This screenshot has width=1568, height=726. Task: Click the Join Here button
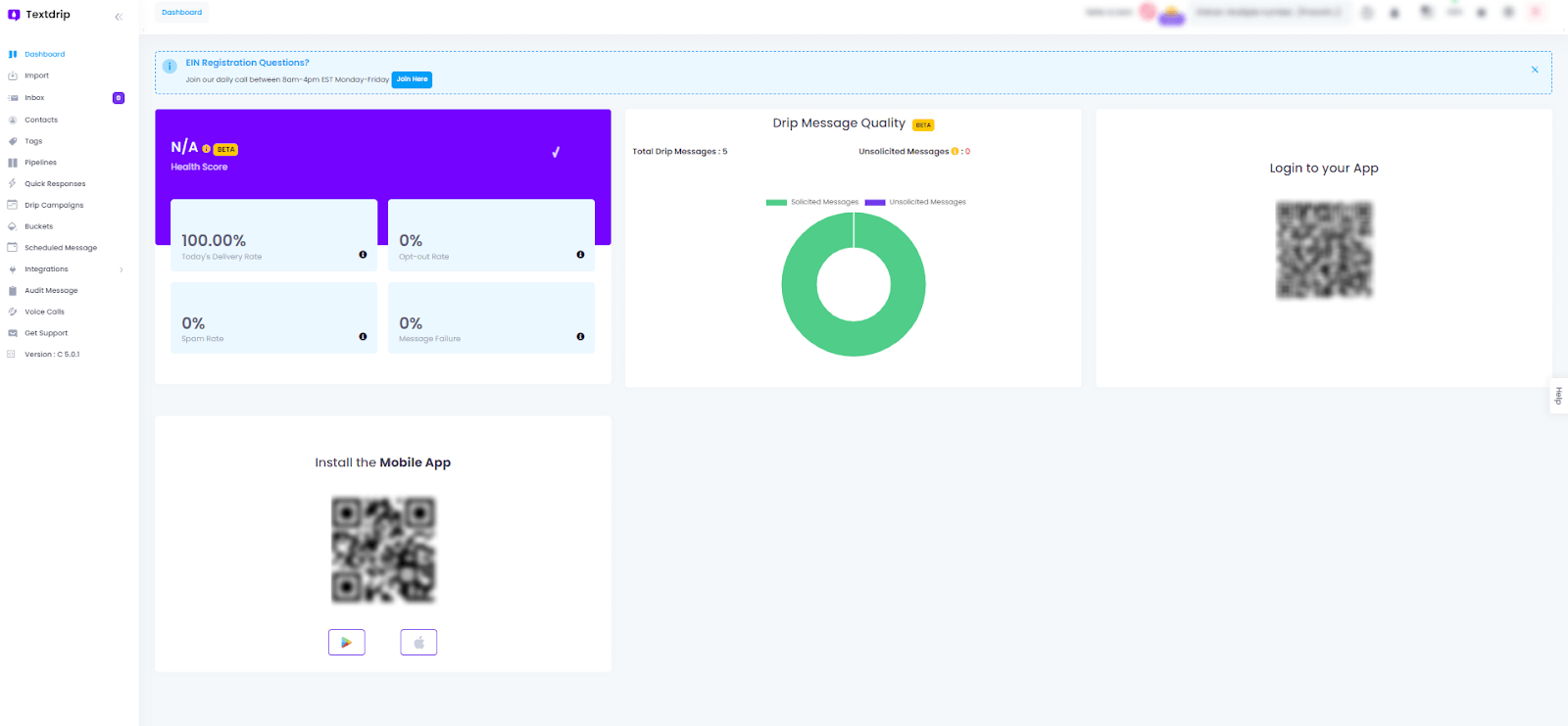(x=412, y=79)
